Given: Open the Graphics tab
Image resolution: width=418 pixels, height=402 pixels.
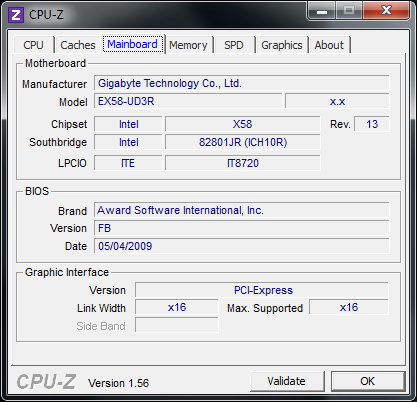Looking at the screenshot, I should [282, 45].
